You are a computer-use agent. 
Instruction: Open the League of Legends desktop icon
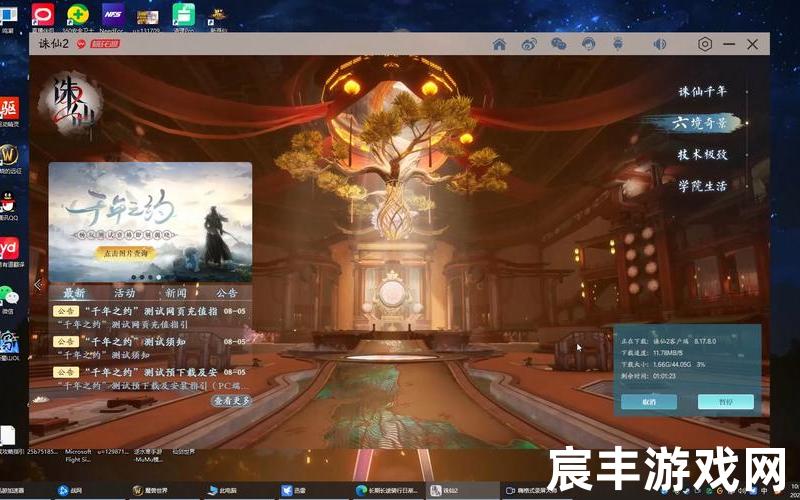tap(9, 345)
